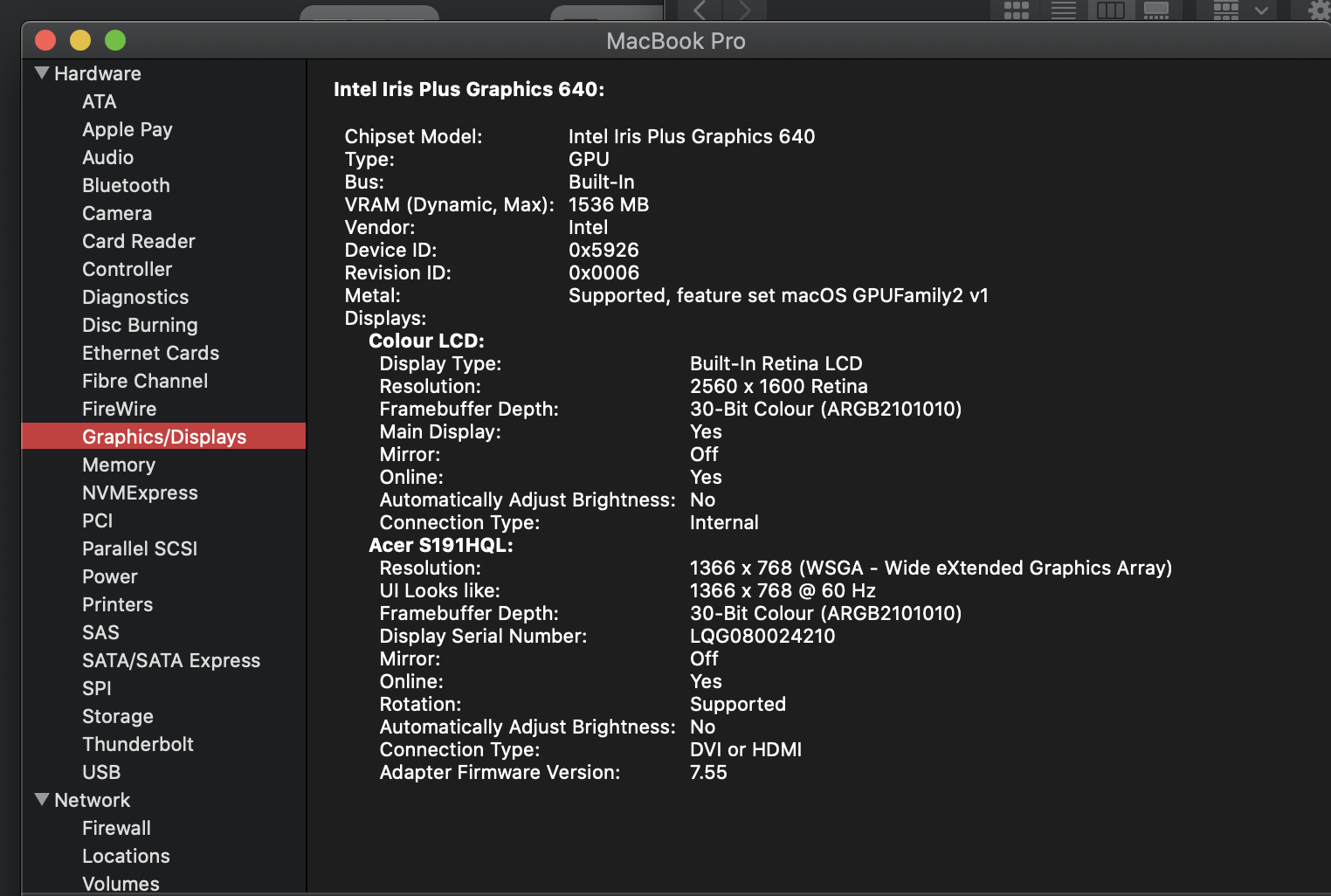Select the highlighted Graphics/Displays item

163,437
